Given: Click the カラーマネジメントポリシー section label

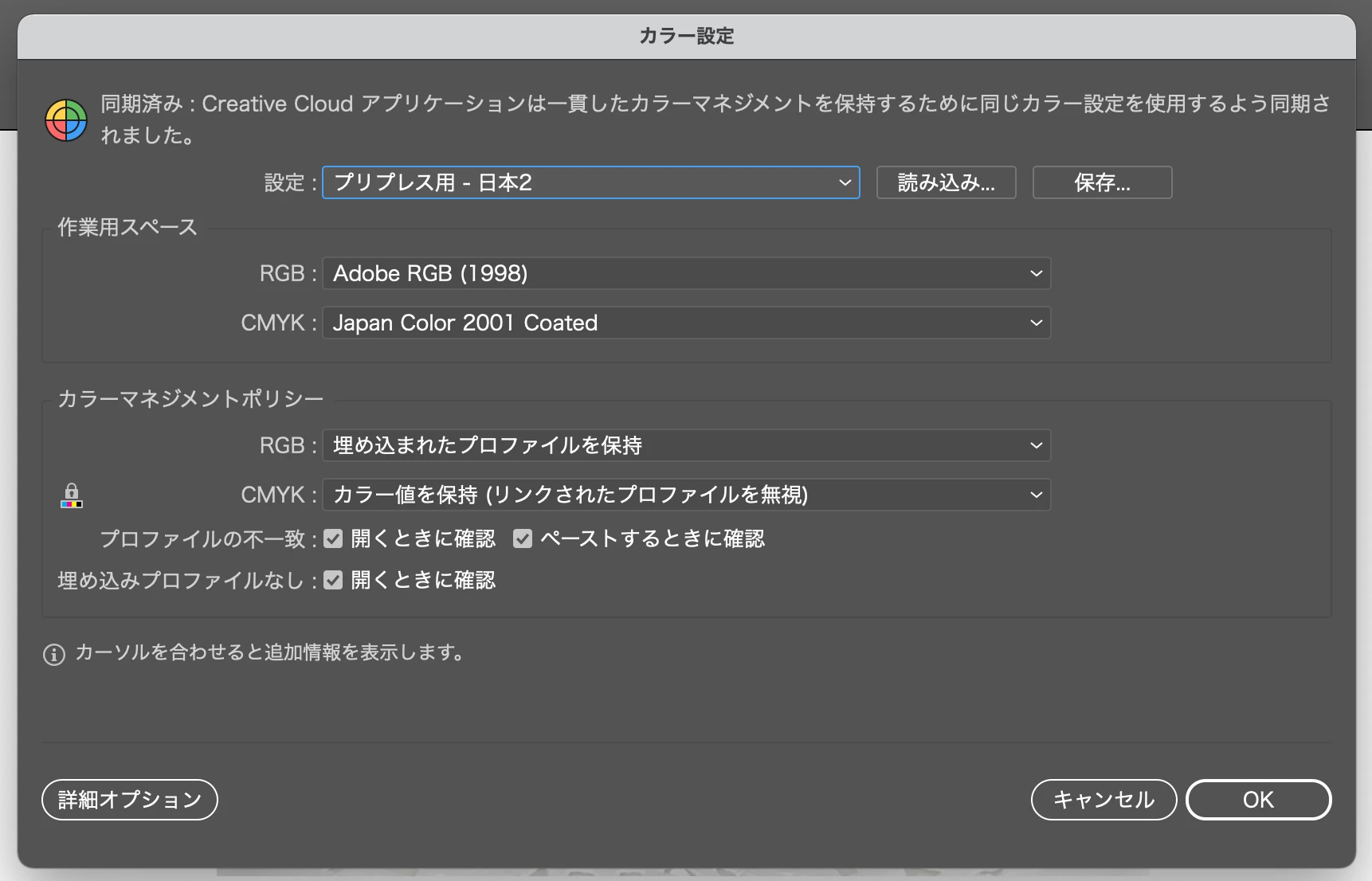Looking at the screenshot, I should [x=190, y=398].
